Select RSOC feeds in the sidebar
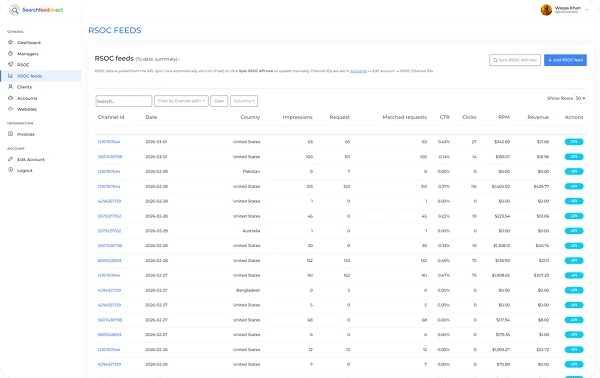The width and height of the screenshot is (600, 378). 41,76
